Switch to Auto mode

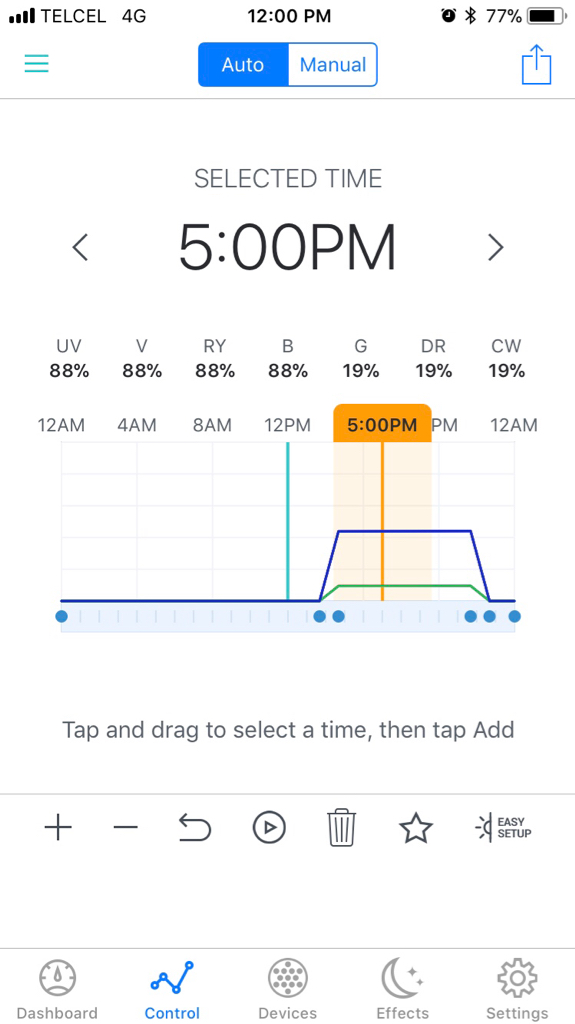click(243, 65)
